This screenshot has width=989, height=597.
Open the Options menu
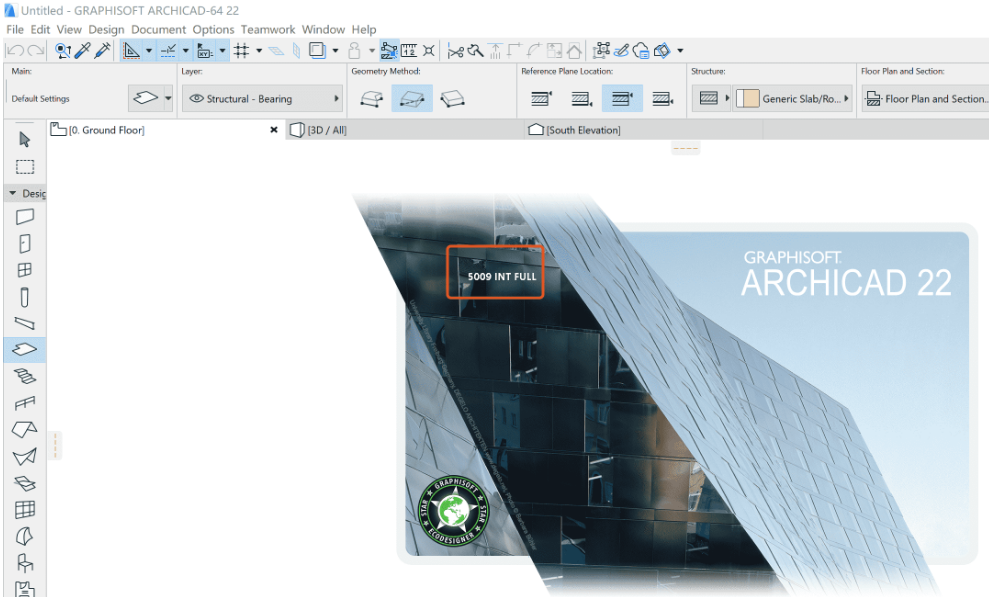tap(213, 29)
